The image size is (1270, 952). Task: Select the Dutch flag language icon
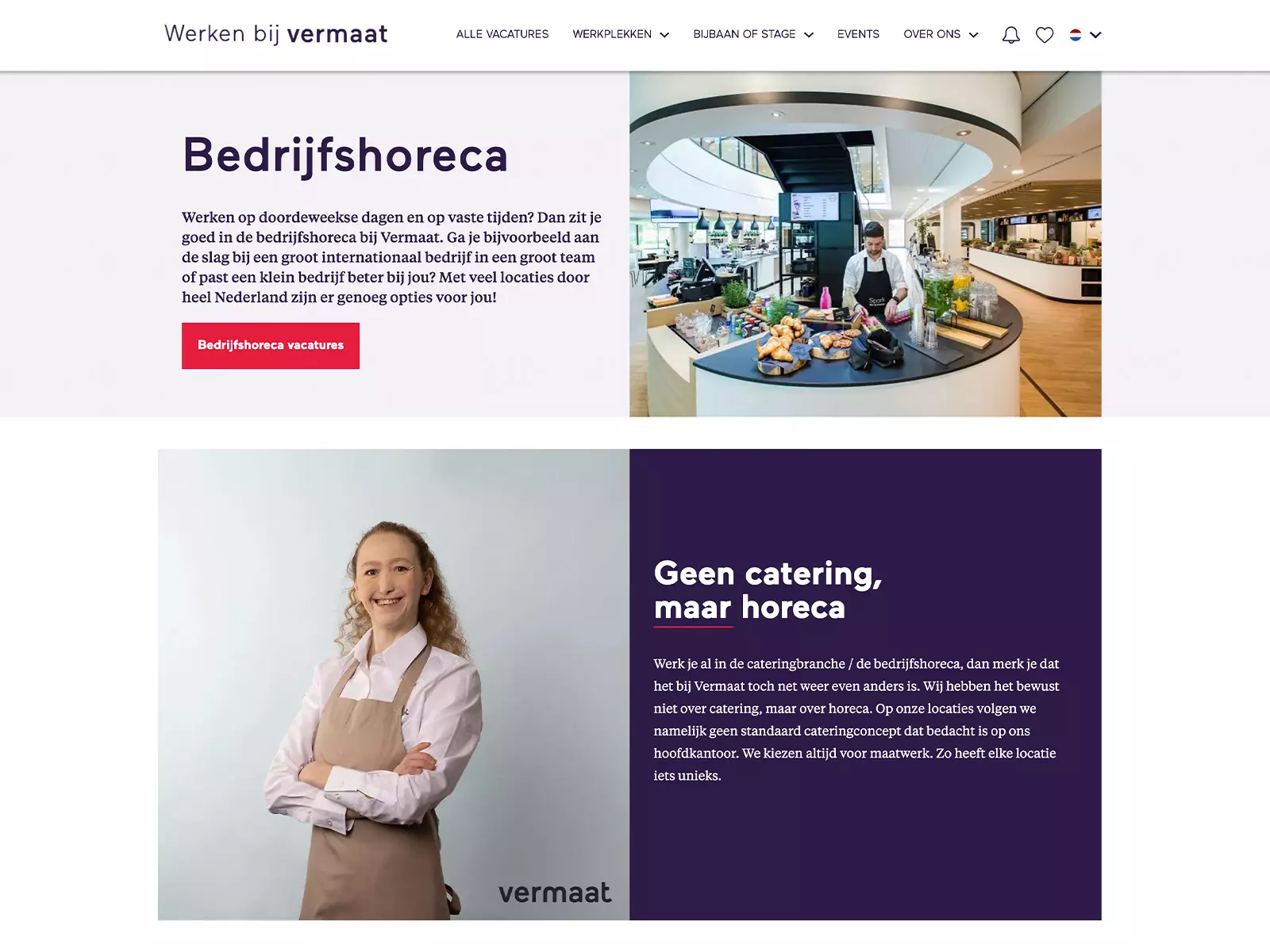pos(1076,35)
